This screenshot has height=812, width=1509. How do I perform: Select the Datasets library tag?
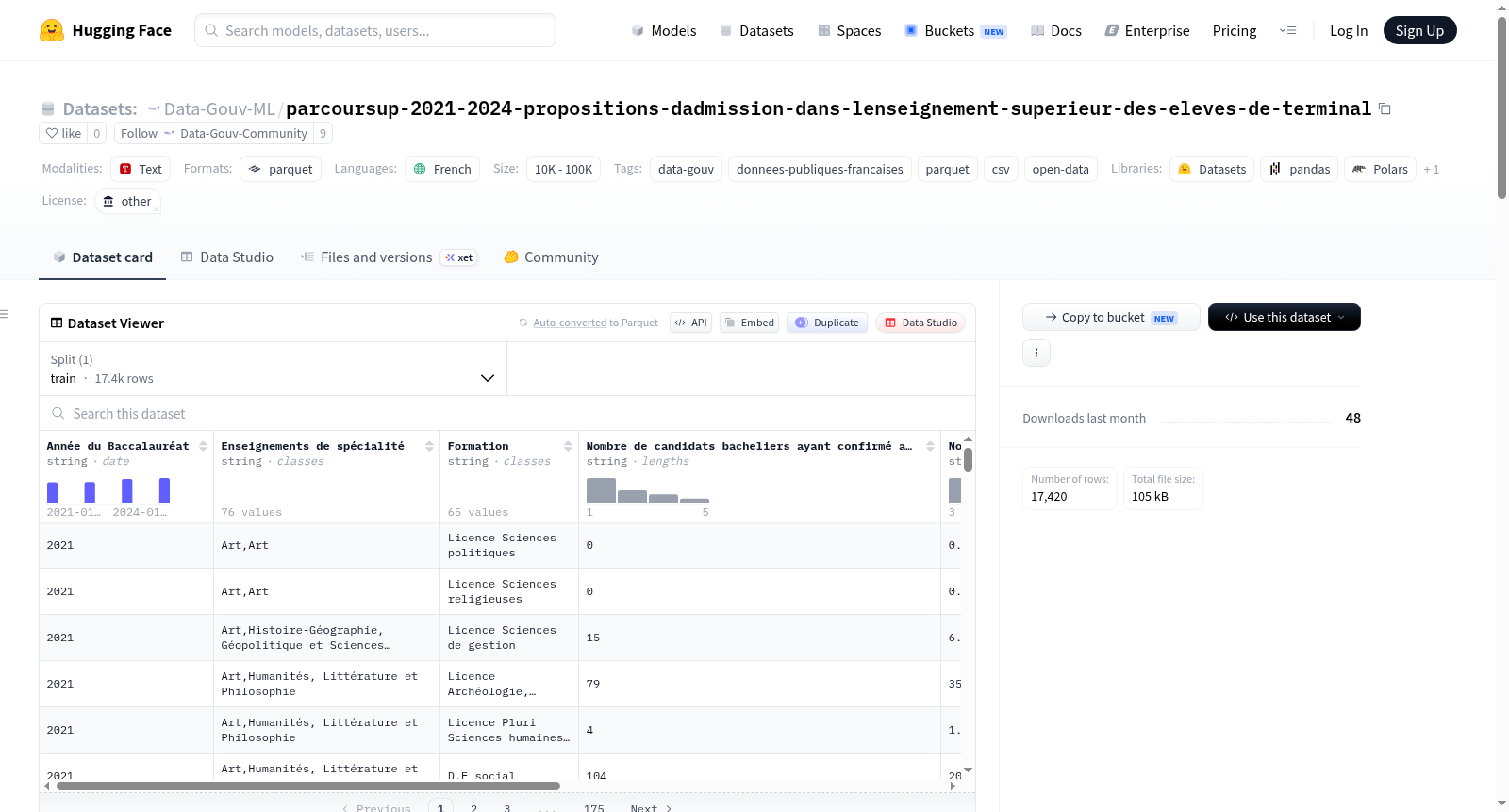1212,169
